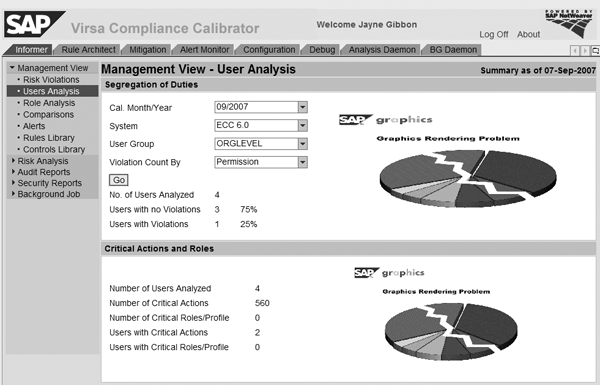Open User Group dropdown arrow

303,144
